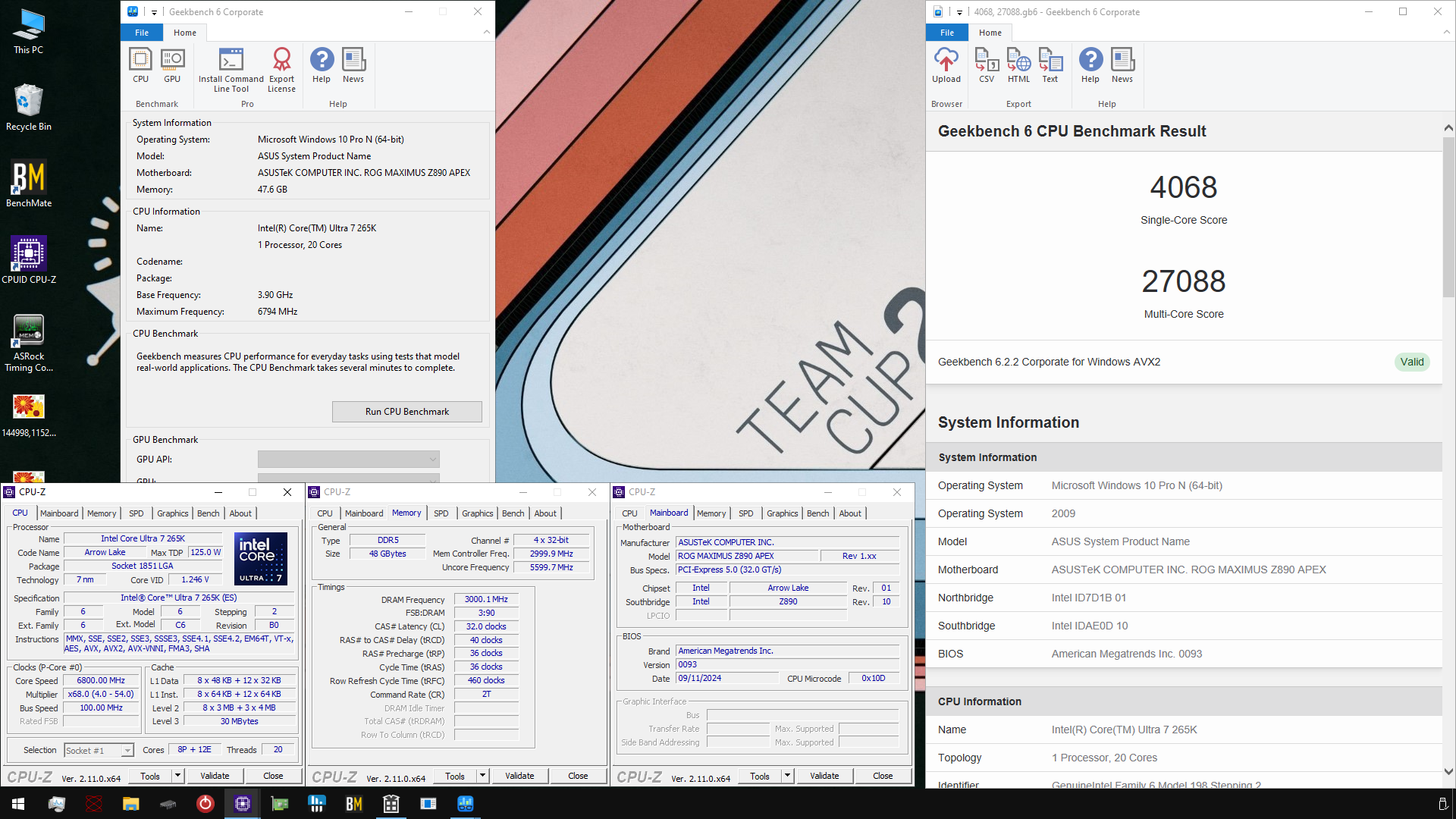Click the 4068 single-core score
Viewport: 1456px width, 819px height.
click(1184, 187)
